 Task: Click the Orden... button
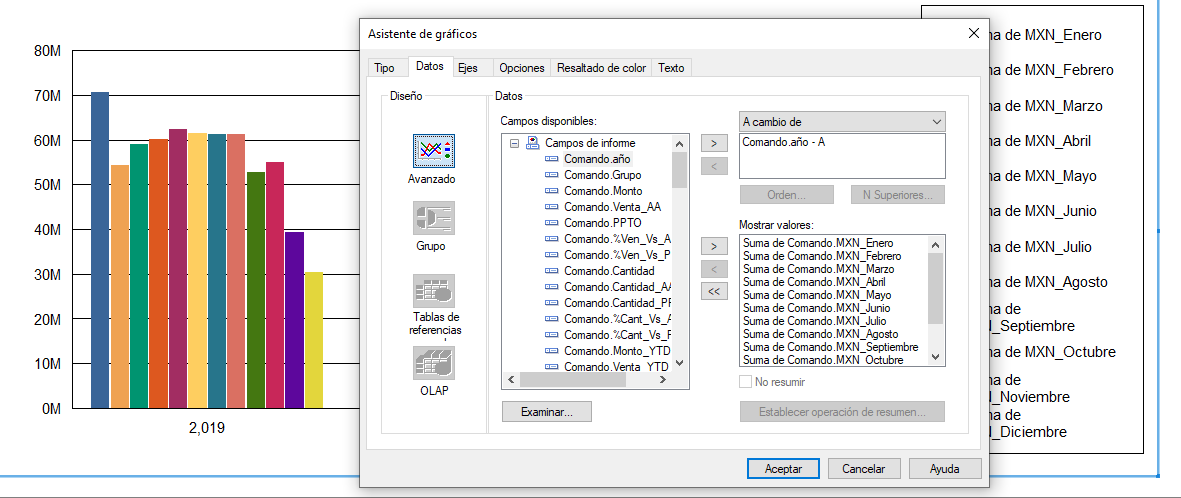point(786,194)
